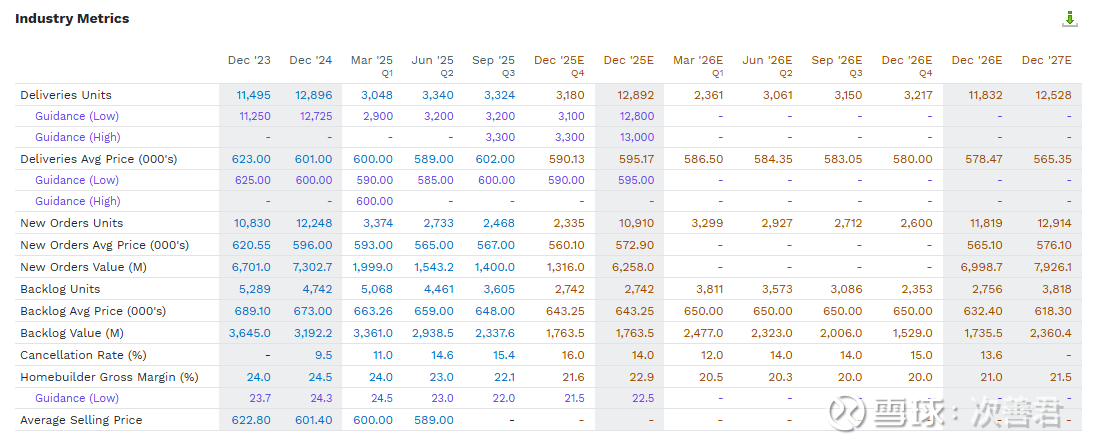Click the Average Selling Price row label
The image size is (1096, 447).
pyautogui.click(x=81, y=420)
